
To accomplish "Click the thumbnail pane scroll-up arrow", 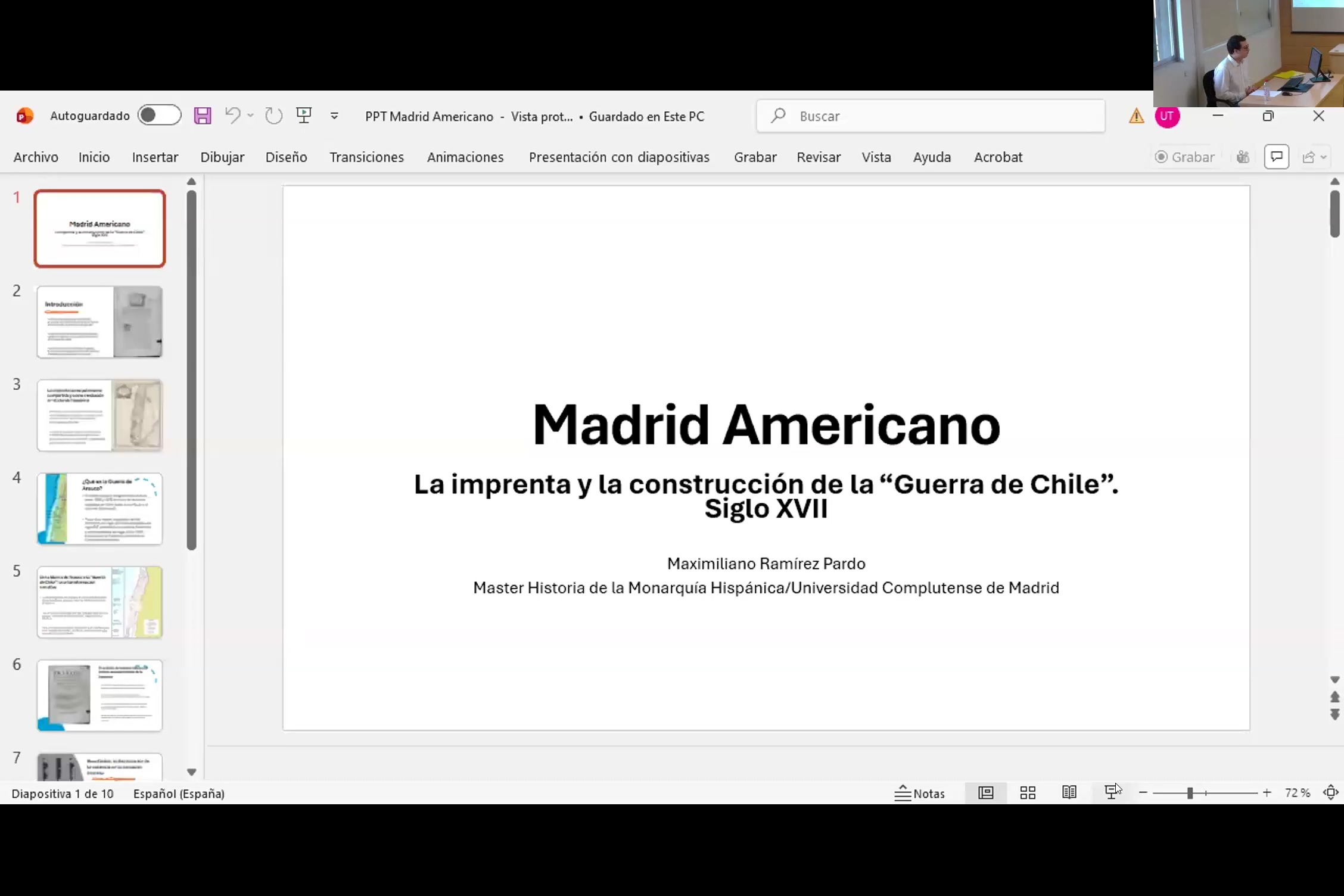I will [191, 182].
